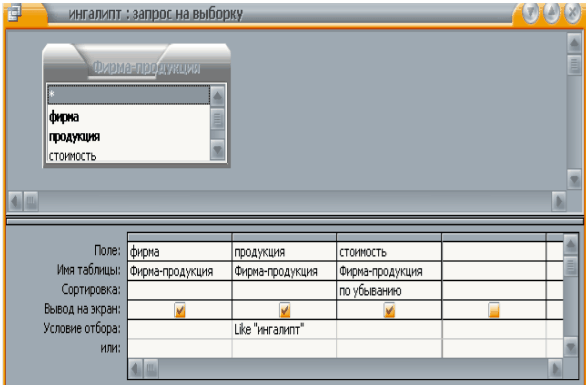Click the upper pane scroll down arrow
The height and width of the screenshot is (387, 587).
coord(574,179)
